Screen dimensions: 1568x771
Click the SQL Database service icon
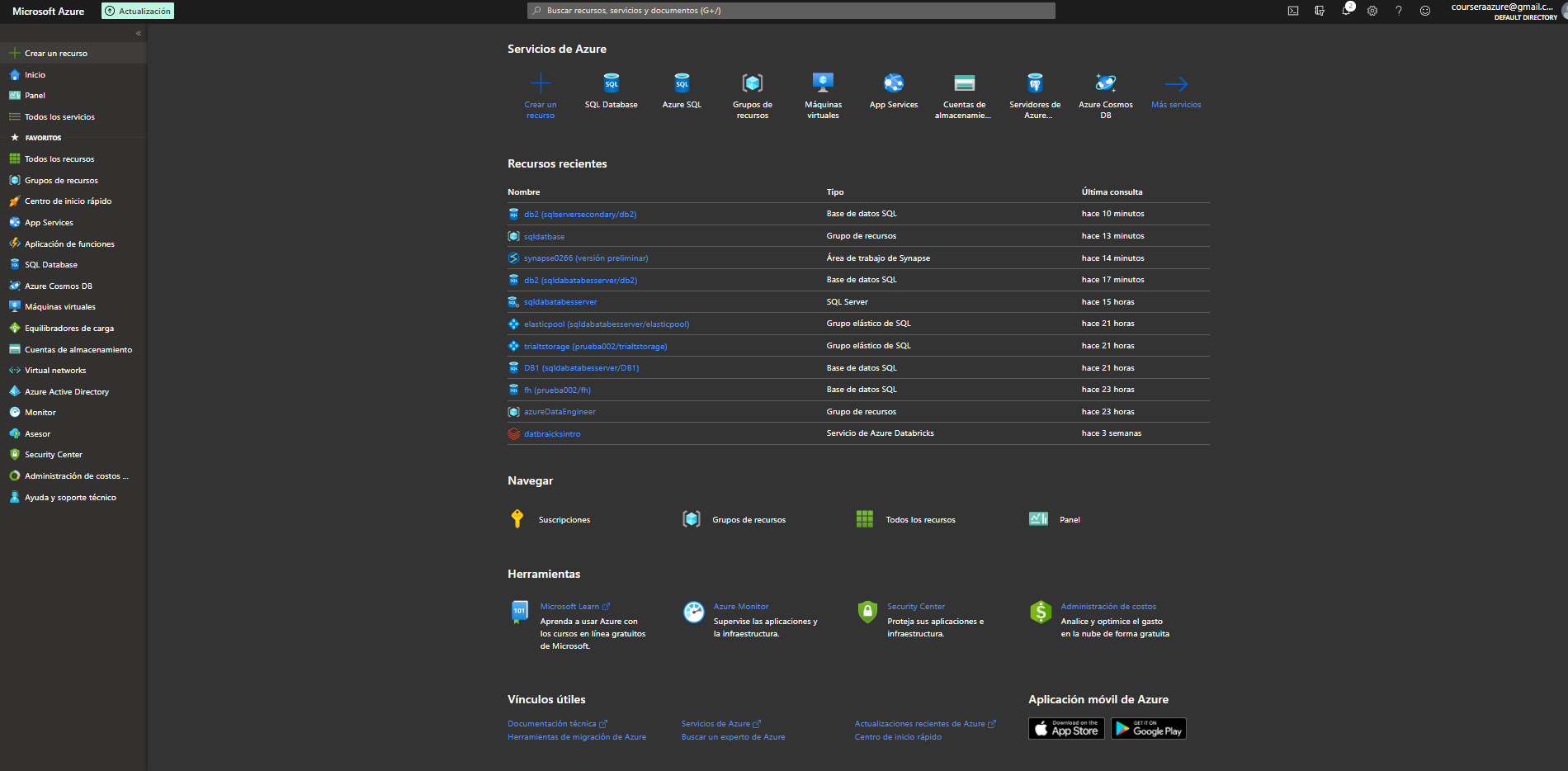[611, 83]
